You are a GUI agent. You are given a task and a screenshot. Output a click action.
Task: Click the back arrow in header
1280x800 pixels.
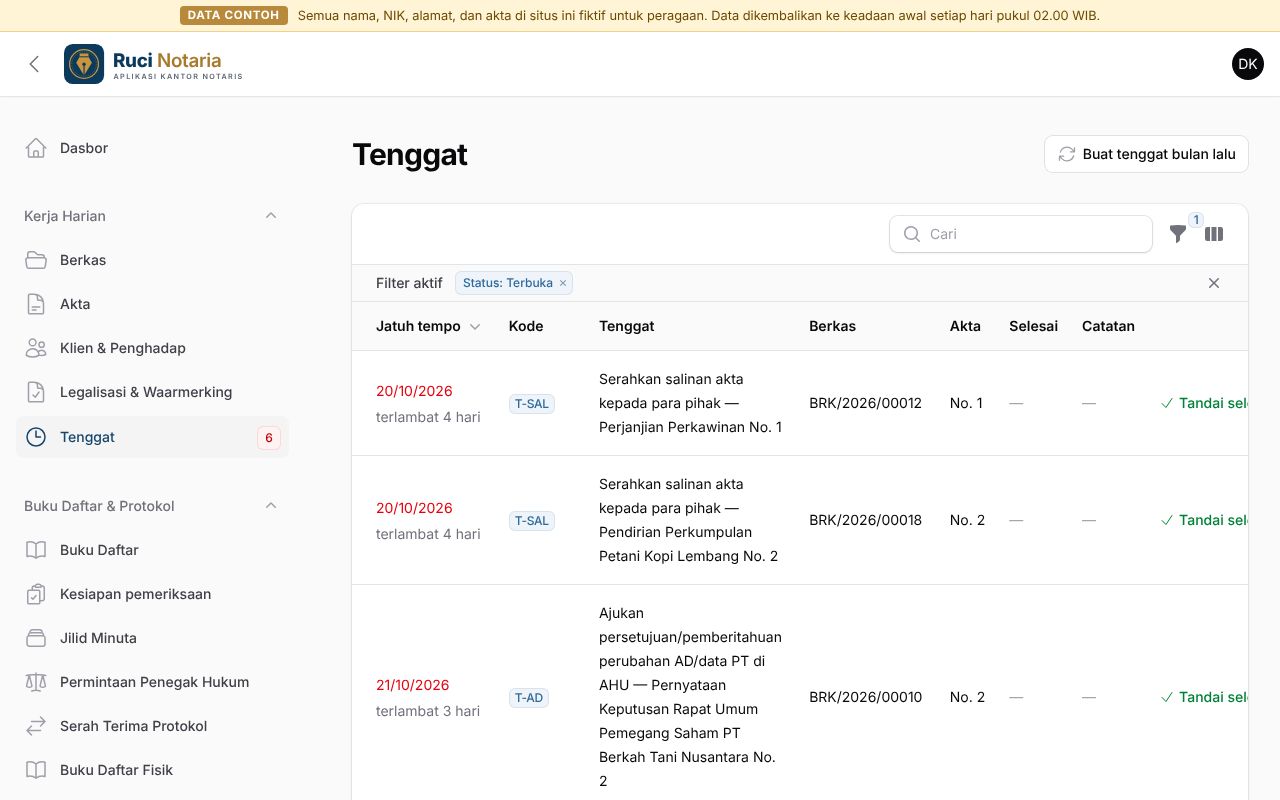coord(34,64)
